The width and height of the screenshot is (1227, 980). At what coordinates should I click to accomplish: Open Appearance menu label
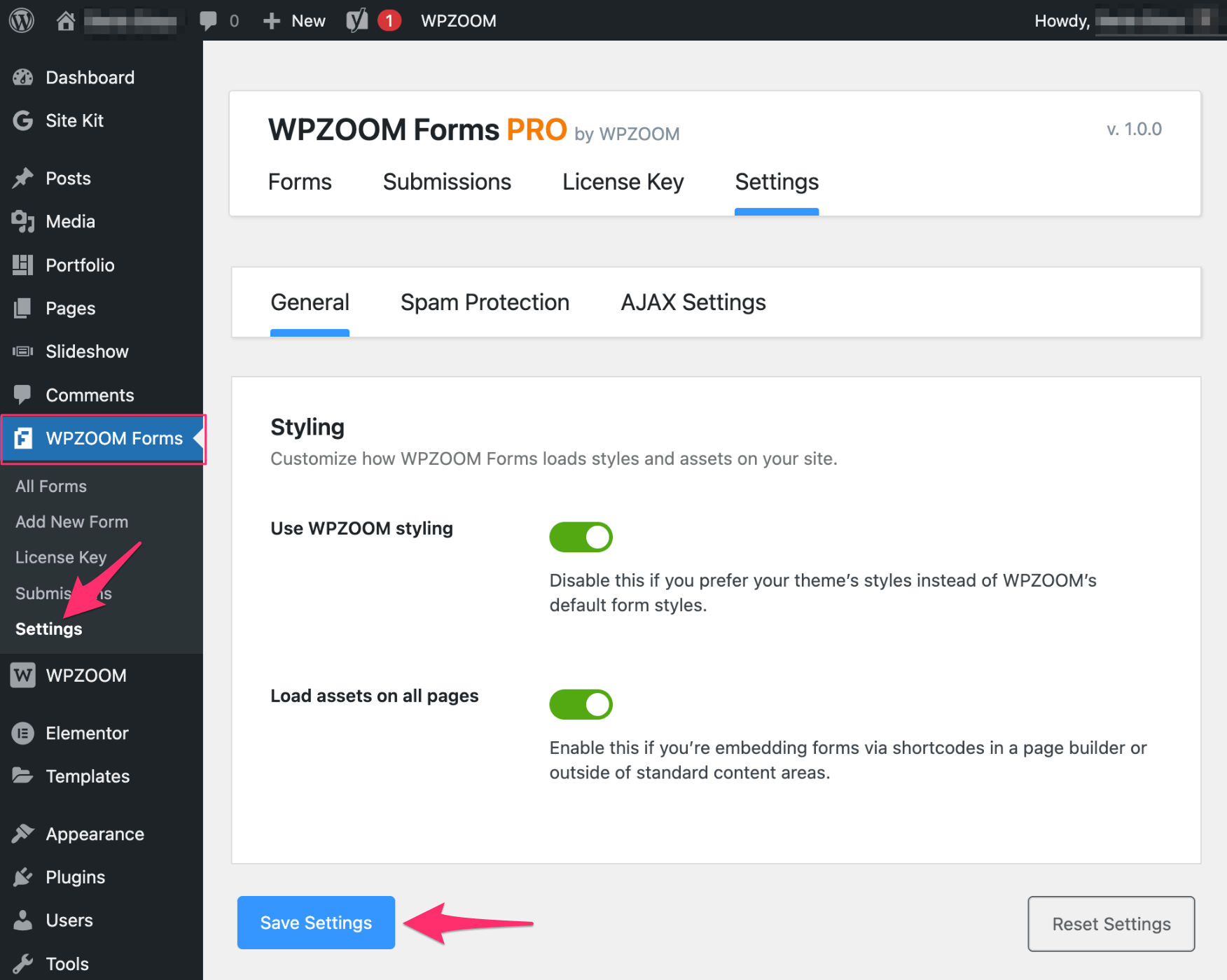(x=95, y=834)
